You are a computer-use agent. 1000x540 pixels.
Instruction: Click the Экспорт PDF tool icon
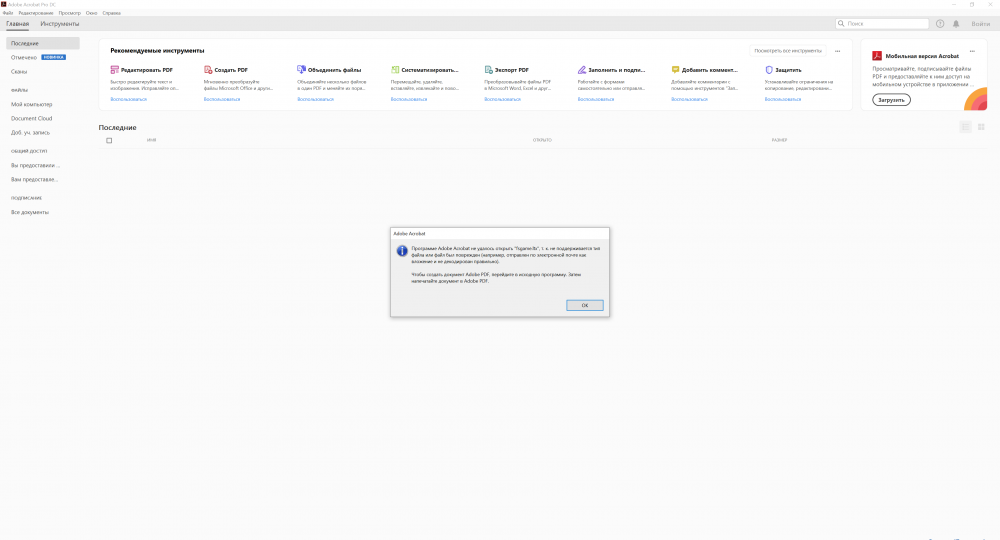point(489,69)
